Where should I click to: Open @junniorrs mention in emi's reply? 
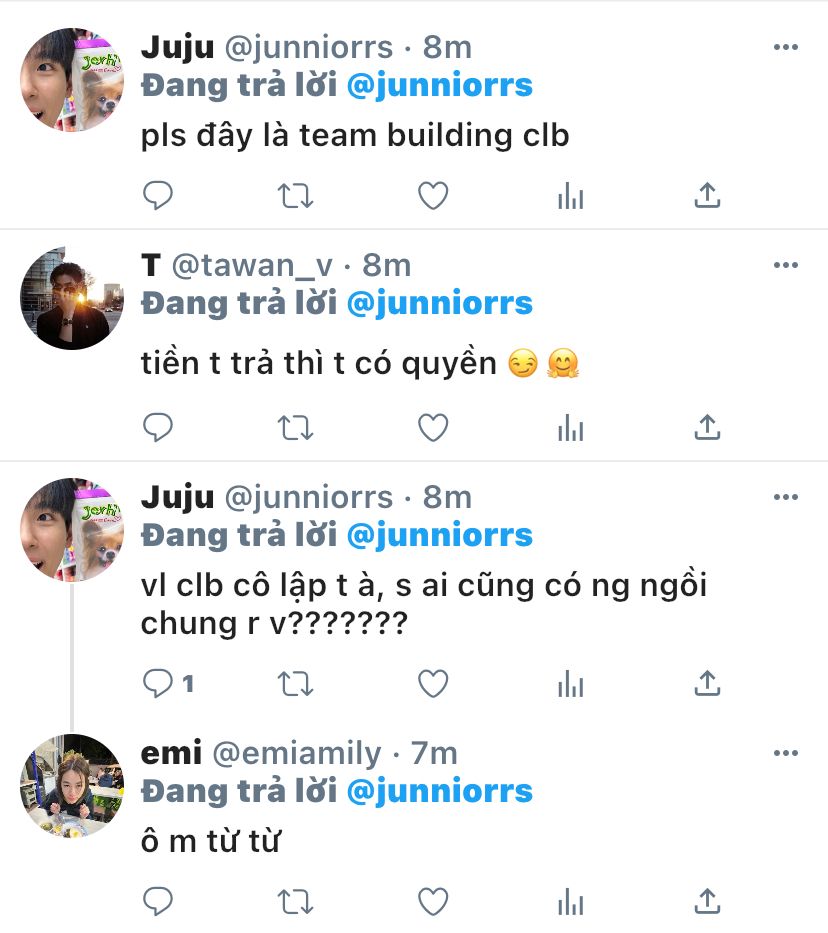(440, 791)
